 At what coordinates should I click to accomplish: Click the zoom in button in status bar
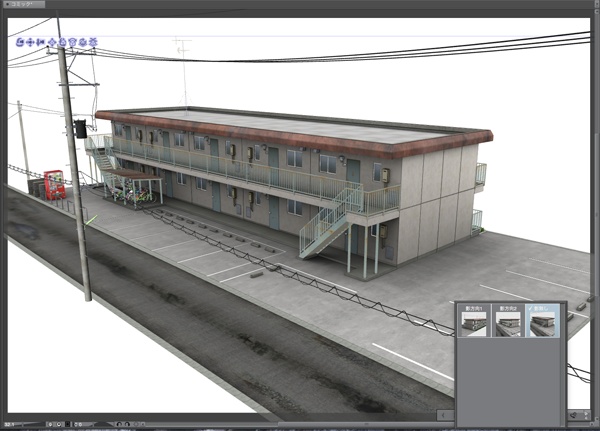[x=59, y=424]
